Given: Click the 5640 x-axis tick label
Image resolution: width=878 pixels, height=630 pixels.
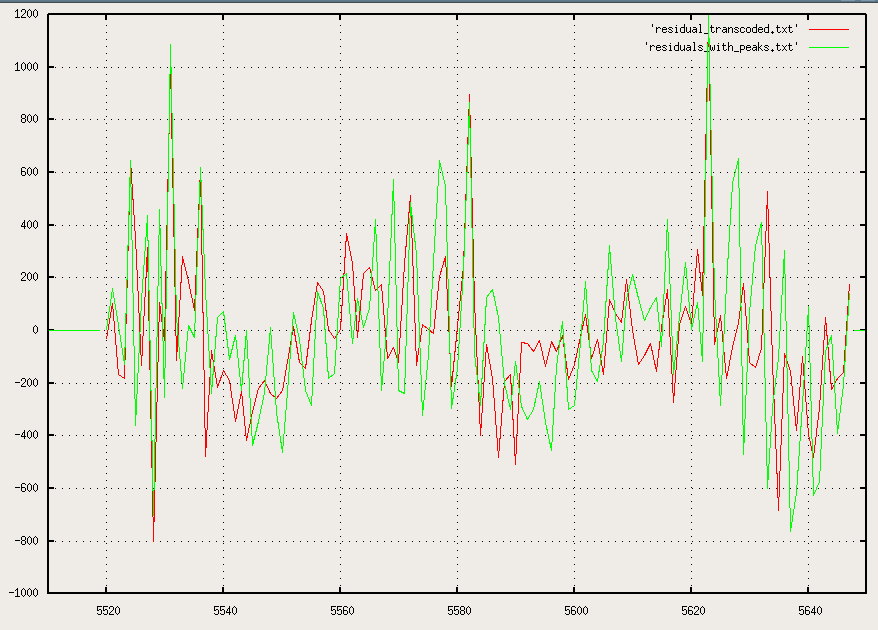Looking at the screenshot, I should click(809, 609).
